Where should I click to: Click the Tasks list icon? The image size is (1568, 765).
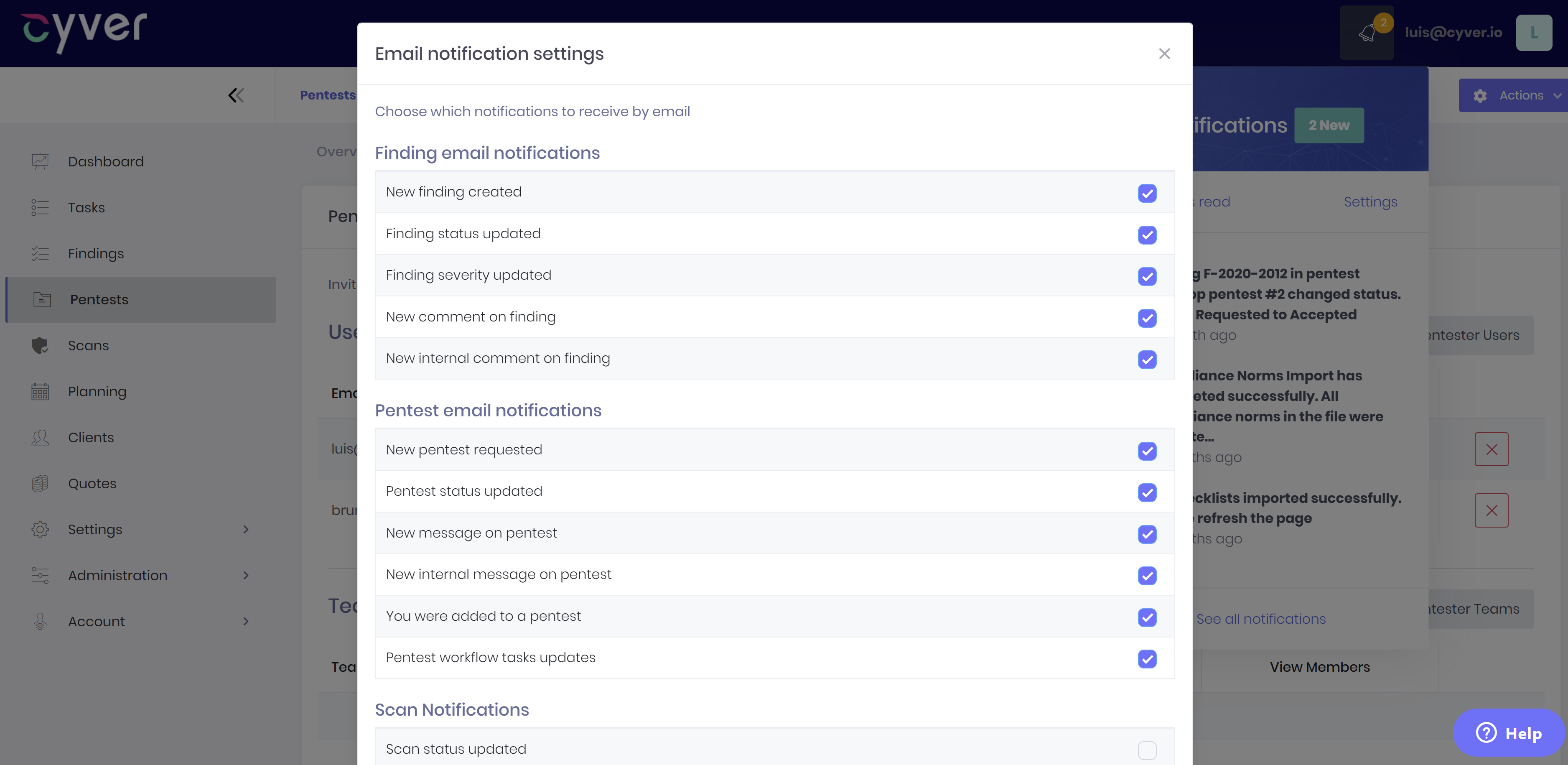pos(40,208)
